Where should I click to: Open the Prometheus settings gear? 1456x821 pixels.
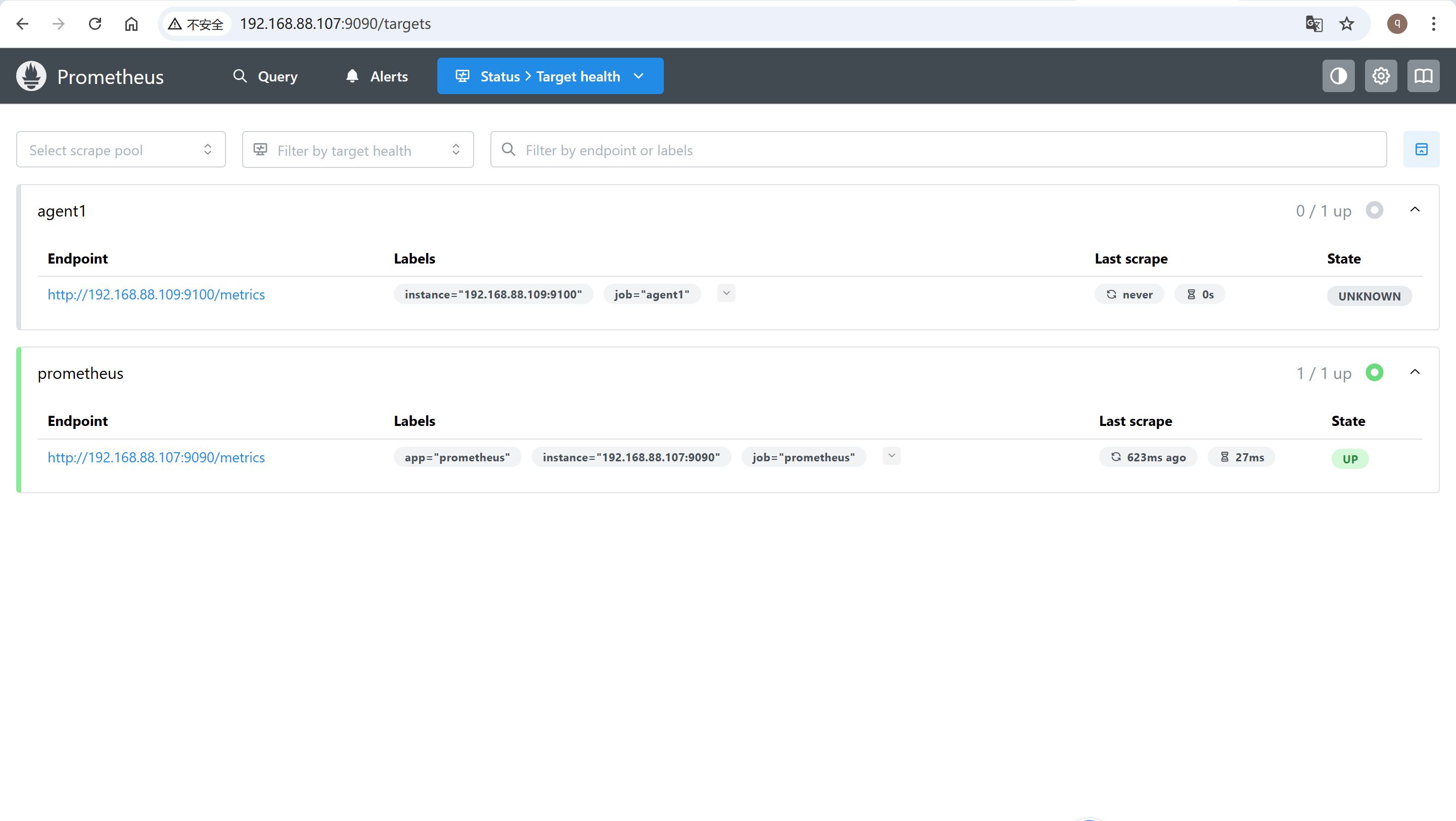1381,76
